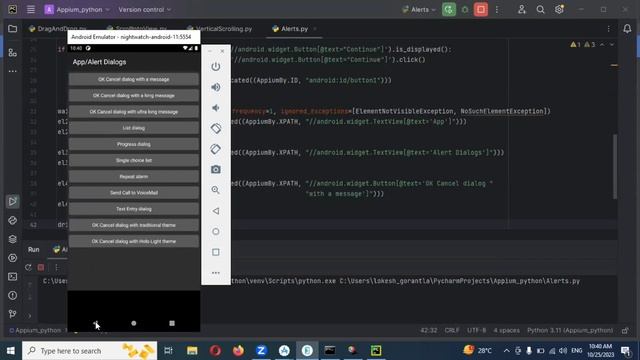Open Code With Me user icon
Screen dimensions: 640x360
pos(522,9)
